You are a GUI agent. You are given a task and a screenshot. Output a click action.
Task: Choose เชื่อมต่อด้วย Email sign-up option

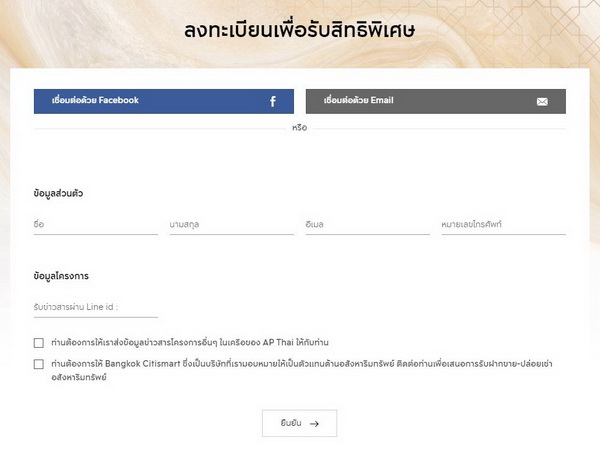coord(435,101)
